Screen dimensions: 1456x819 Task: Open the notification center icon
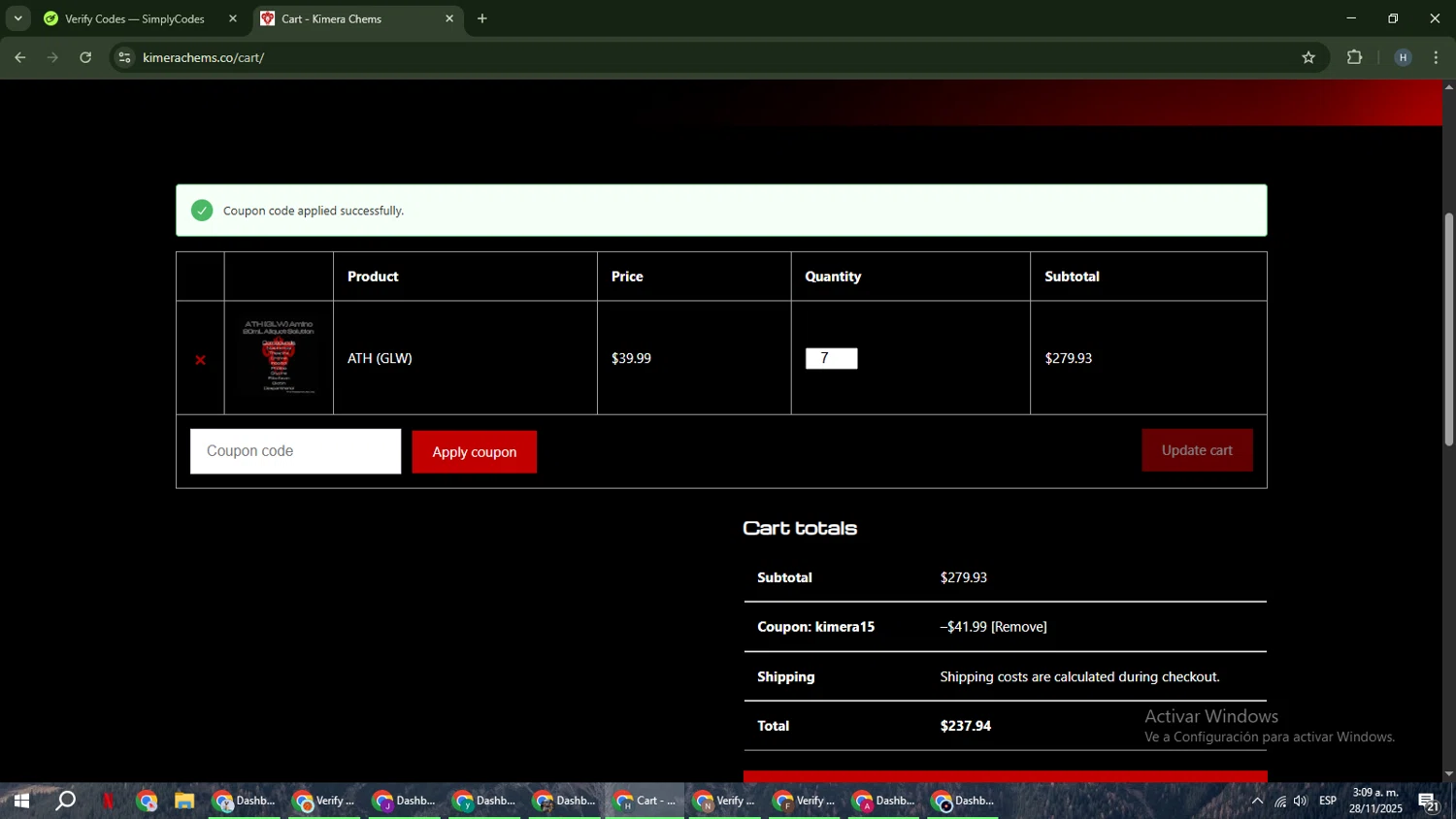point(1429,802)
